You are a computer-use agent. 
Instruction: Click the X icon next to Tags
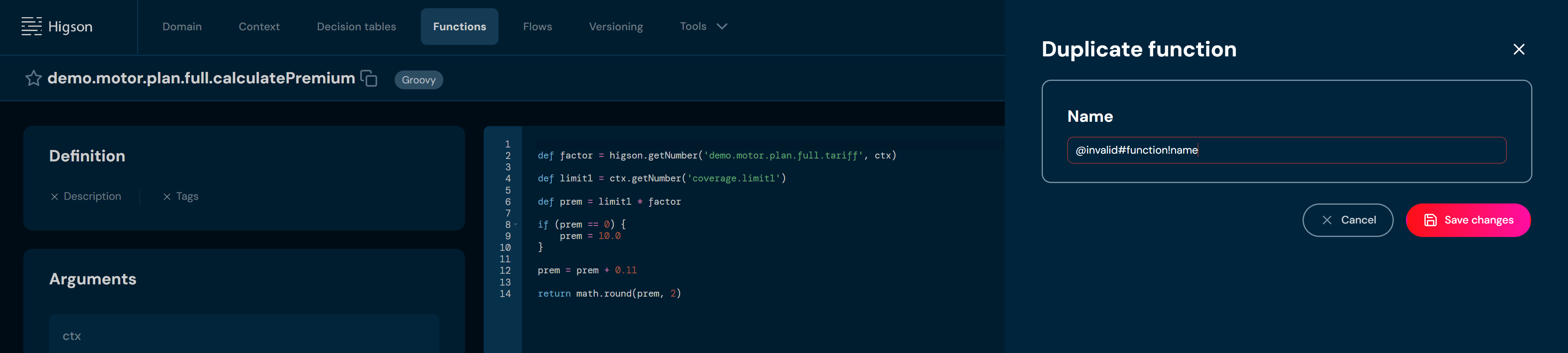pyautogui.click(x=167, y=197)
